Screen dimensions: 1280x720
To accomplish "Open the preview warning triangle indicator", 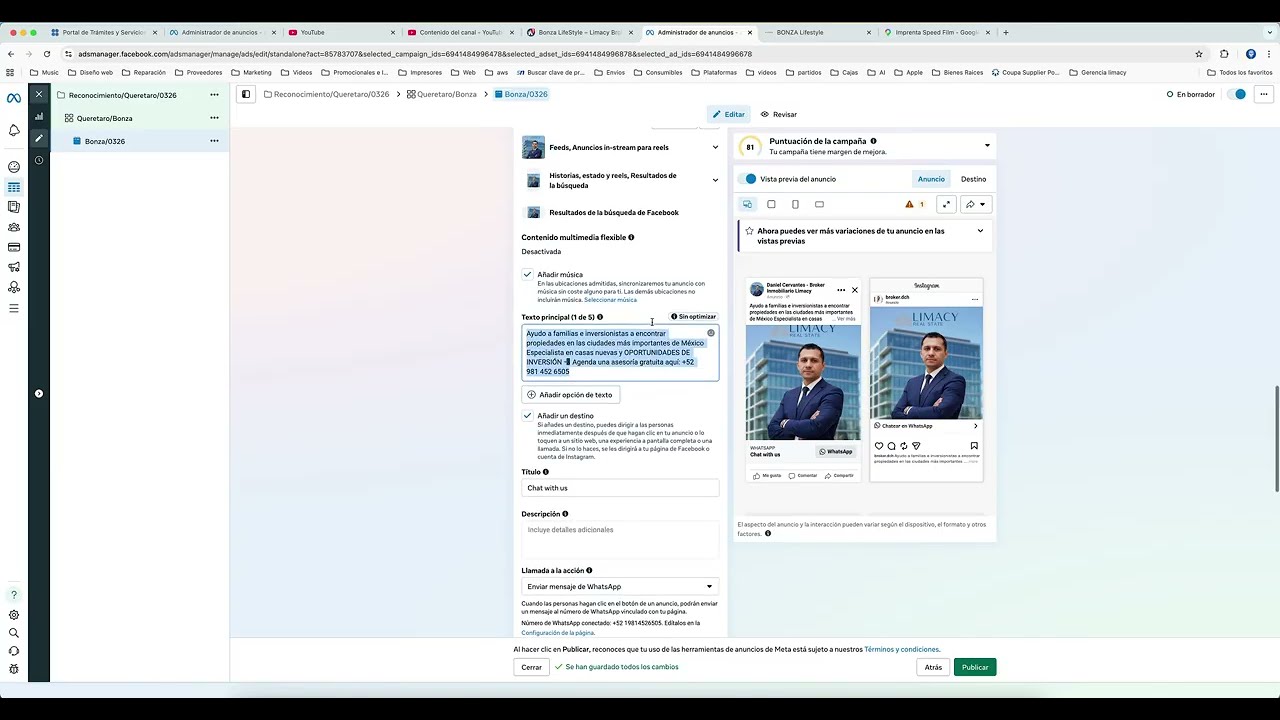I will pos(913,204).
